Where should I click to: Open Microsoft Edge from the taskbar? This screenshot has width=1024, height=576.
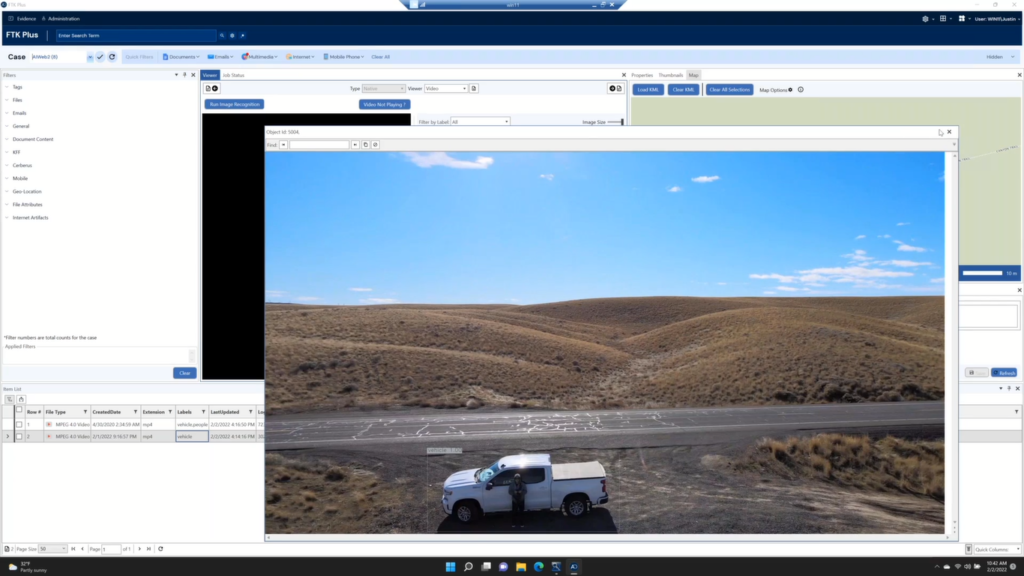[x=539, y=567]
